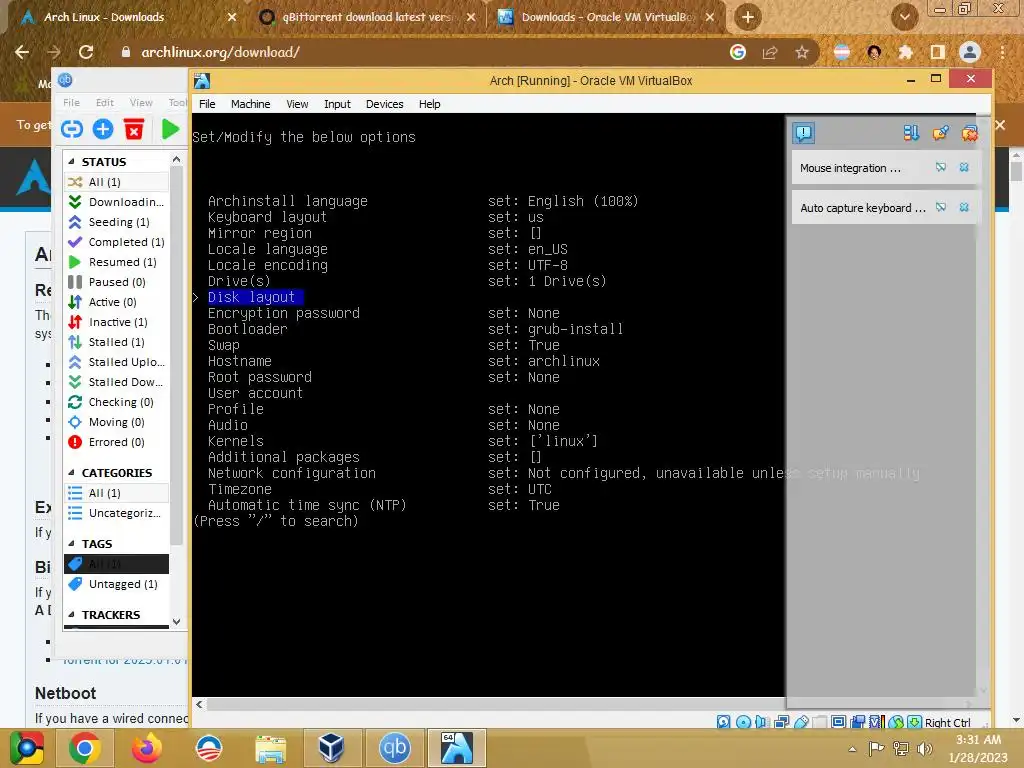This screenshot has width=1024, height=768.
Task: Click the qBittorrent add torrent link icon
Action: click(x=72, y=129)
